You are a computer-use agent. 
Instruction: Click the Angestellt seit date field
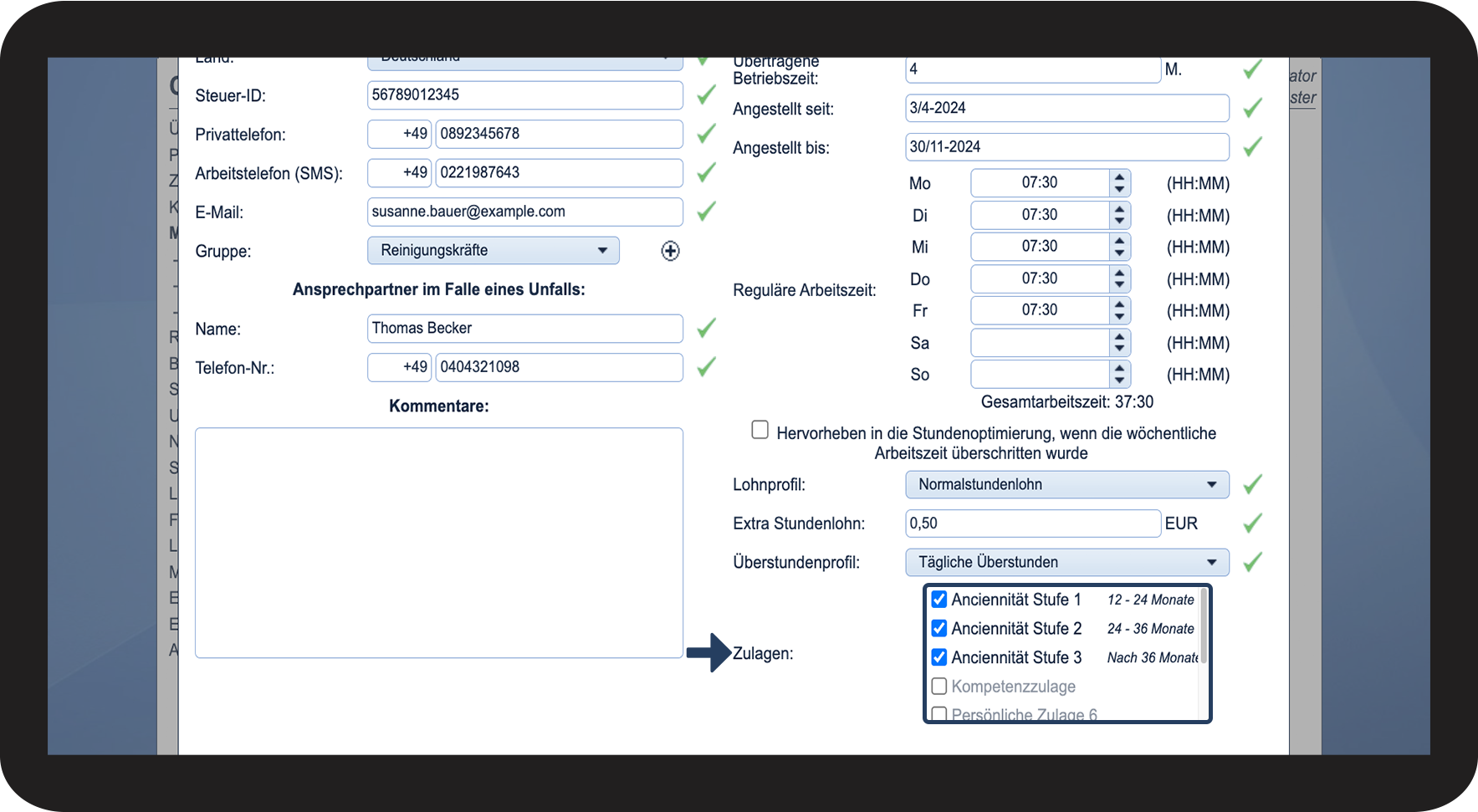(1066, 109)
